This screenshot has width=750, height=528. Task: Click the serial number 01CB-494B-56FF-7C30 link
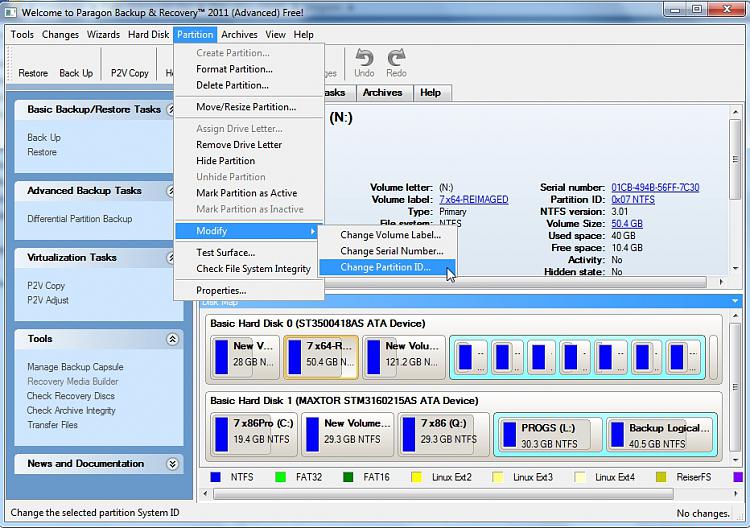point(655,187)
